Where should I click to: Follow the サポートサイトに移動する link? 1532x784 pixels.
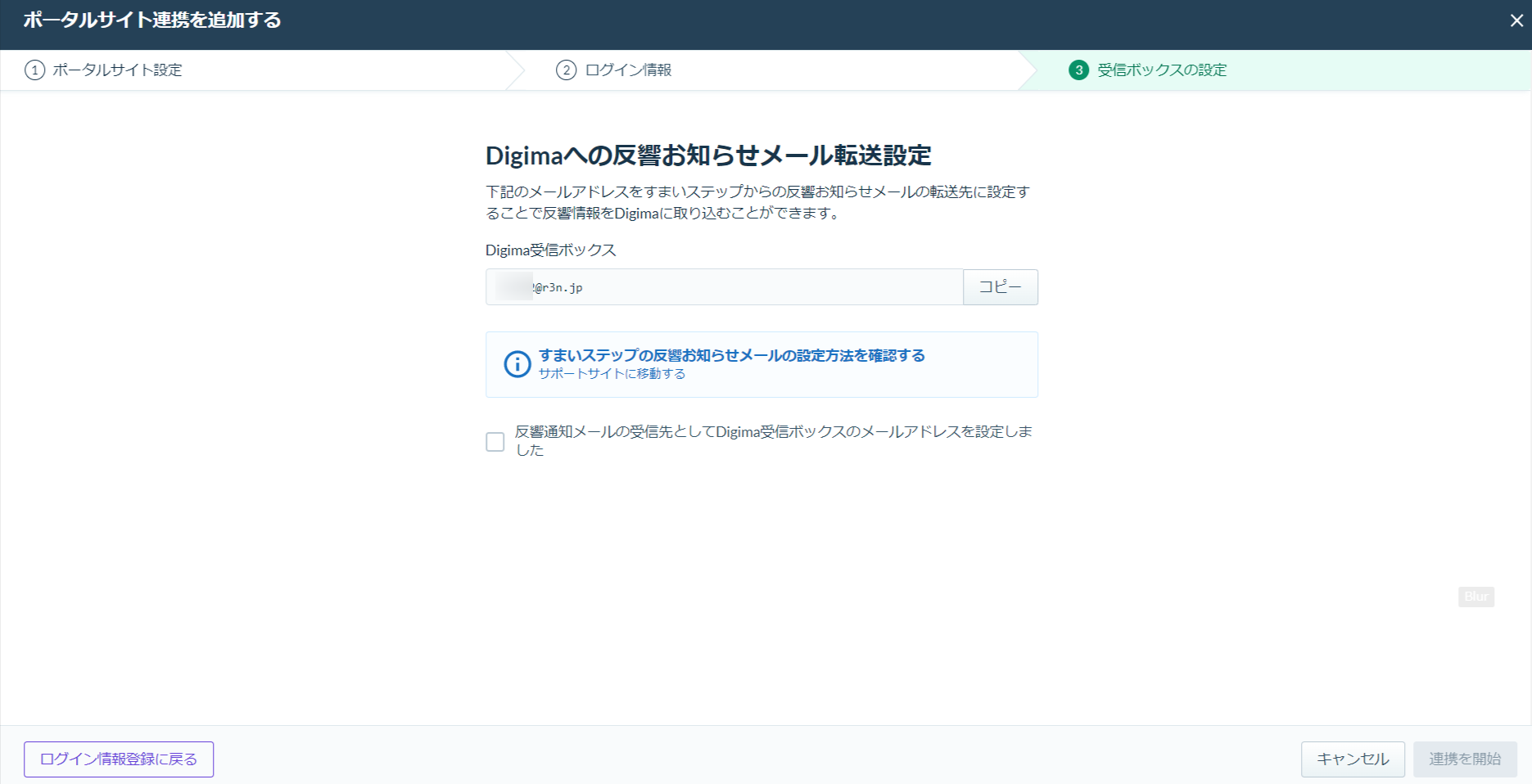[612, 374]
